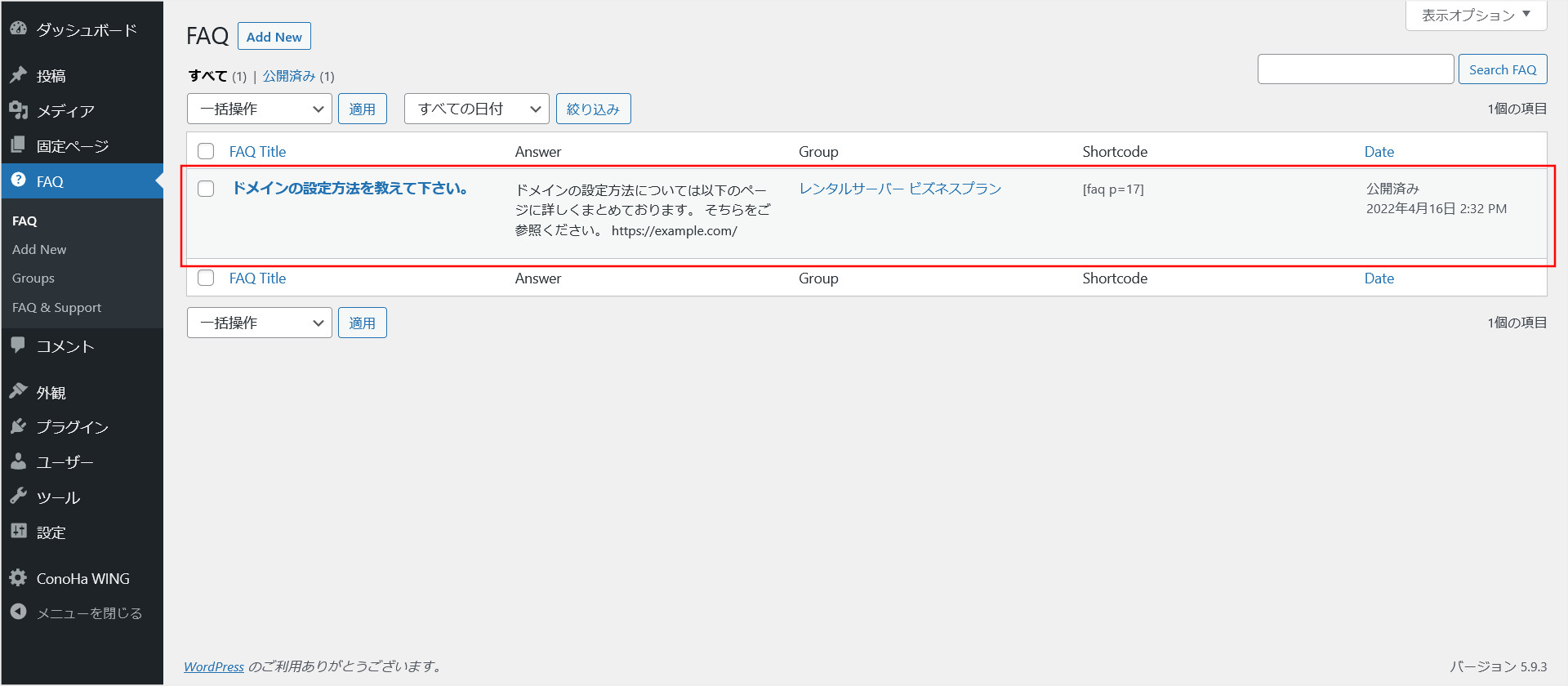Click the gear icon next to ConoHa WING
Screen dimensions: 1568x686
(18, 578)
